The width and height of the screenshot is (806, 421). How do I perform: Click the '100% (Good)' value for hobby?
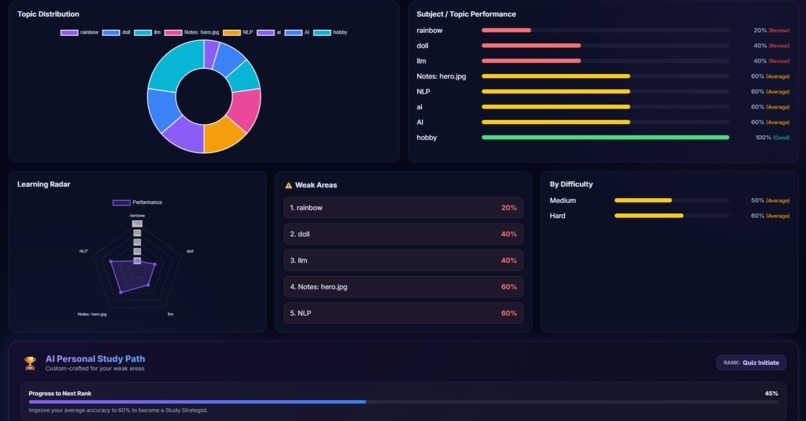pyautogui.click(x=773, y=137)
